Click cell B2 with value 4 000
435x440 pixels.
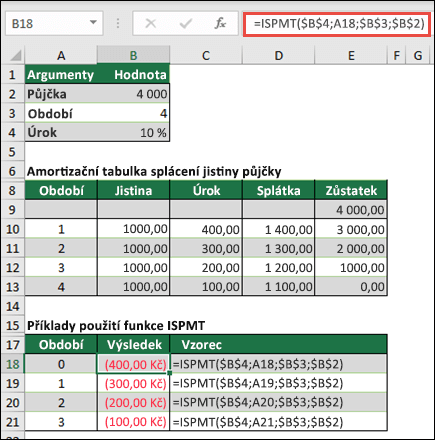coord(133,94)
